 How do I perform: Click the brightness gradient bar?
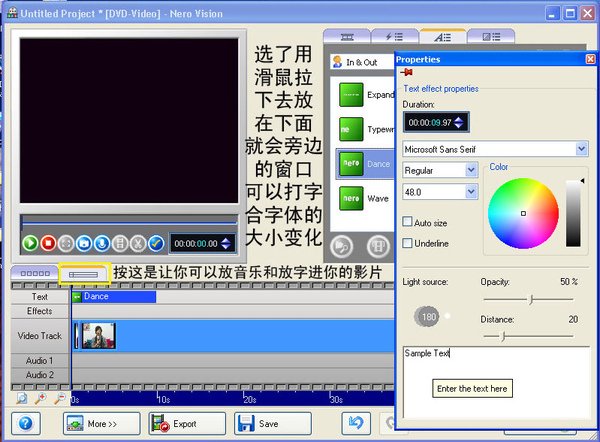coord(573,213)
